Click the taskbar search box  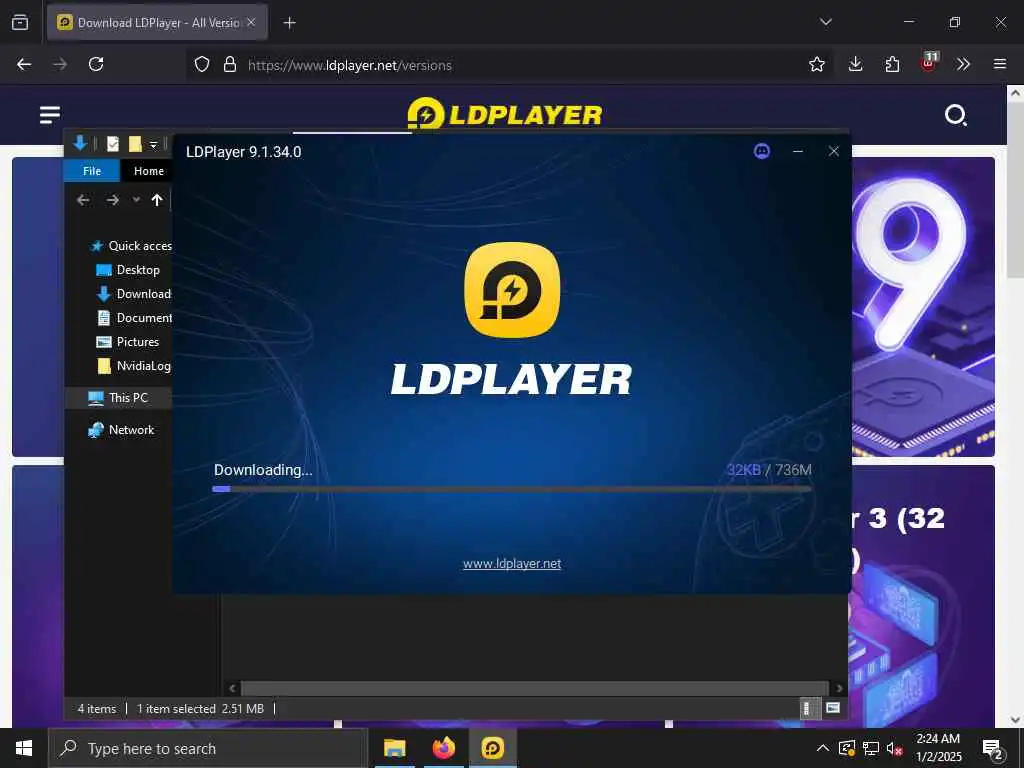pyautogui.click(x=208, y=748)
